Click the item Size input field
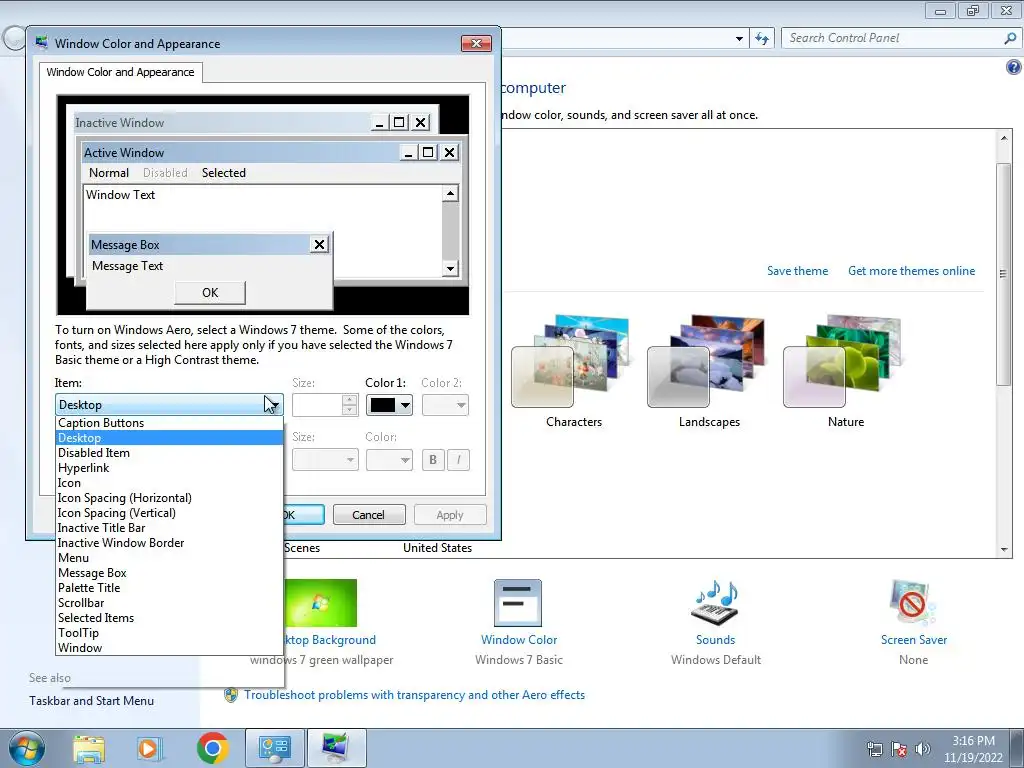Screen dimensions: 1024x768 317,405
